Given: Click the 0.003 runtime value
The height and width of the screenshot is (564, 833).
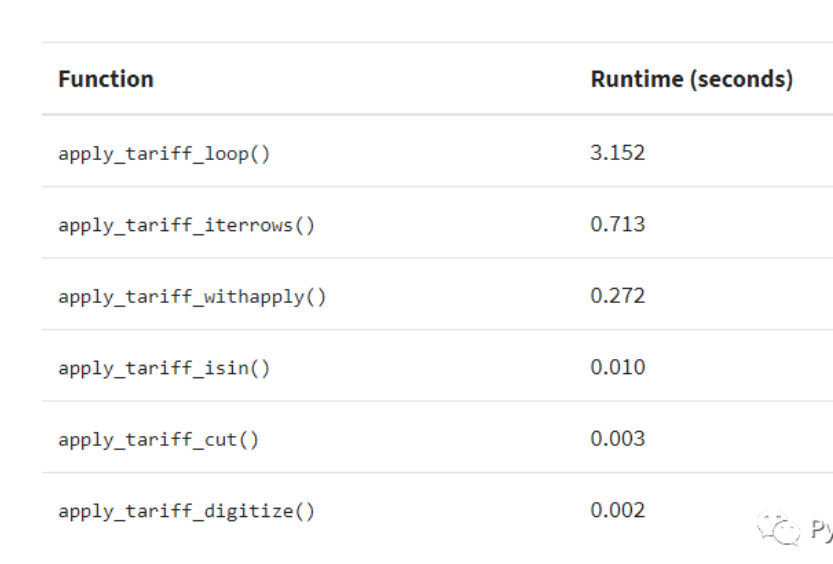Looking at the screenshot, I should click(x=618, y=439).
